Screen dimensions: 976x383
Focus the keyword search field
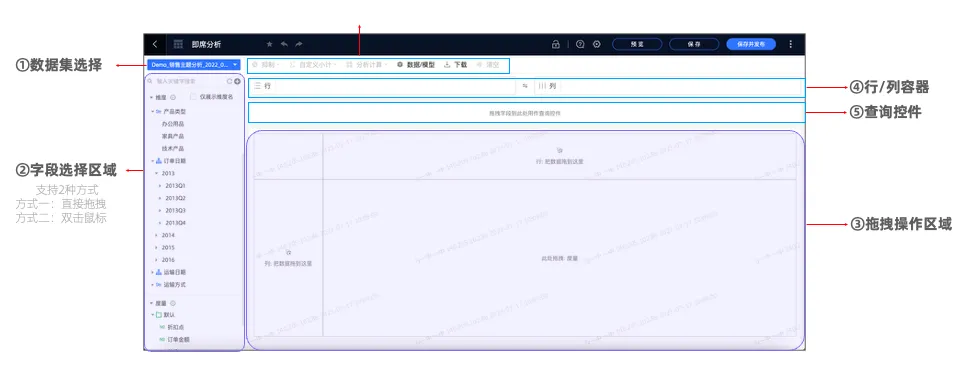185,81
